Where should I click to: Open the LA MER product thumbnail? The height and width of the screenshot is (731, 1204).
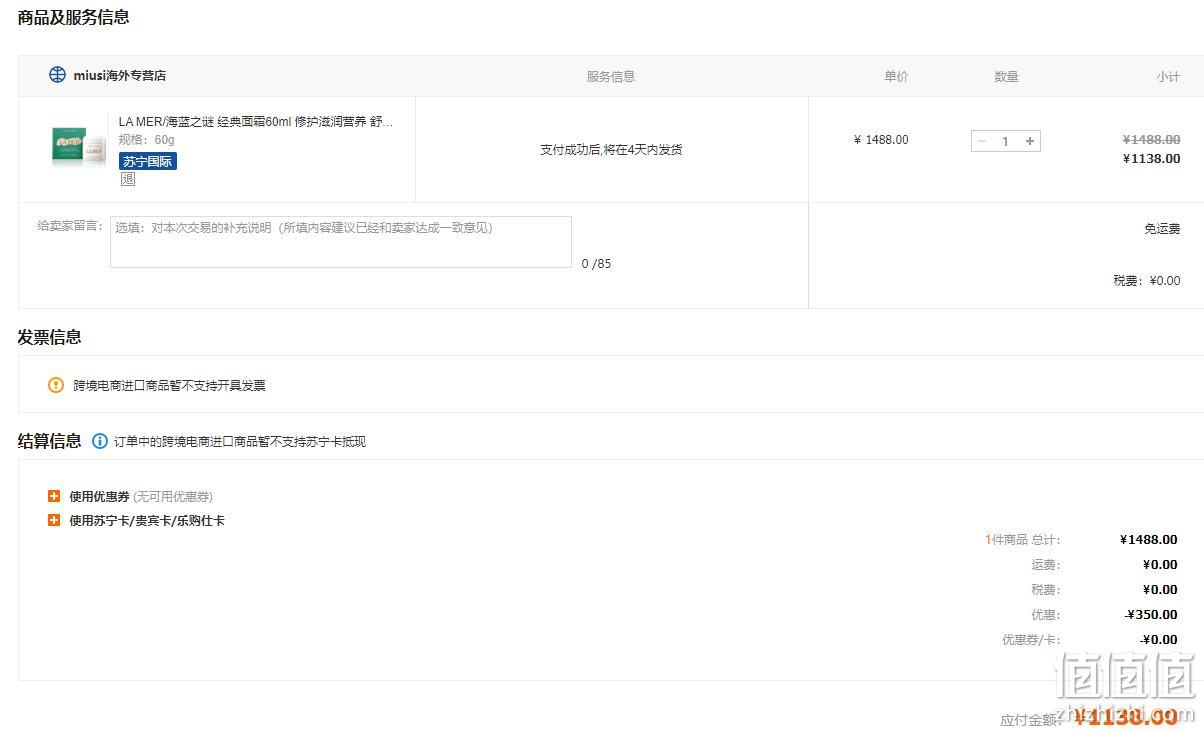79,146
